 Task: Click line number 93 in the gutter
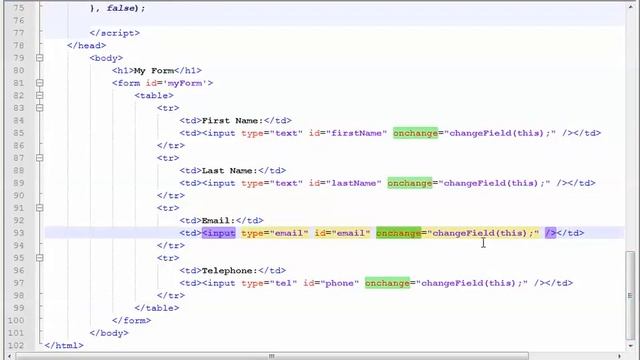click(19, 233)
